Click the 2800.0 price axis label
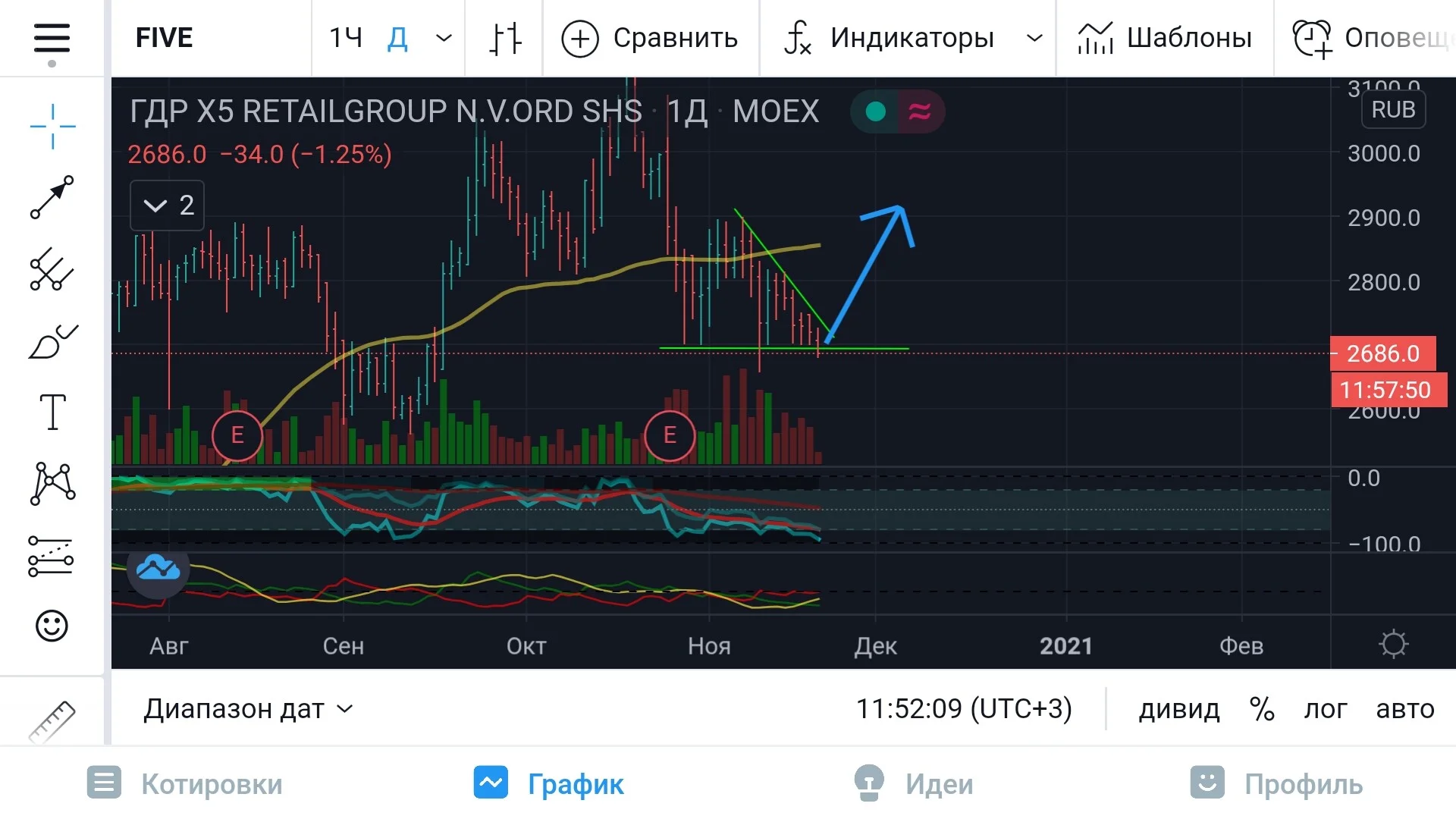This screenshot has width=1456, height=819. 1384,282
